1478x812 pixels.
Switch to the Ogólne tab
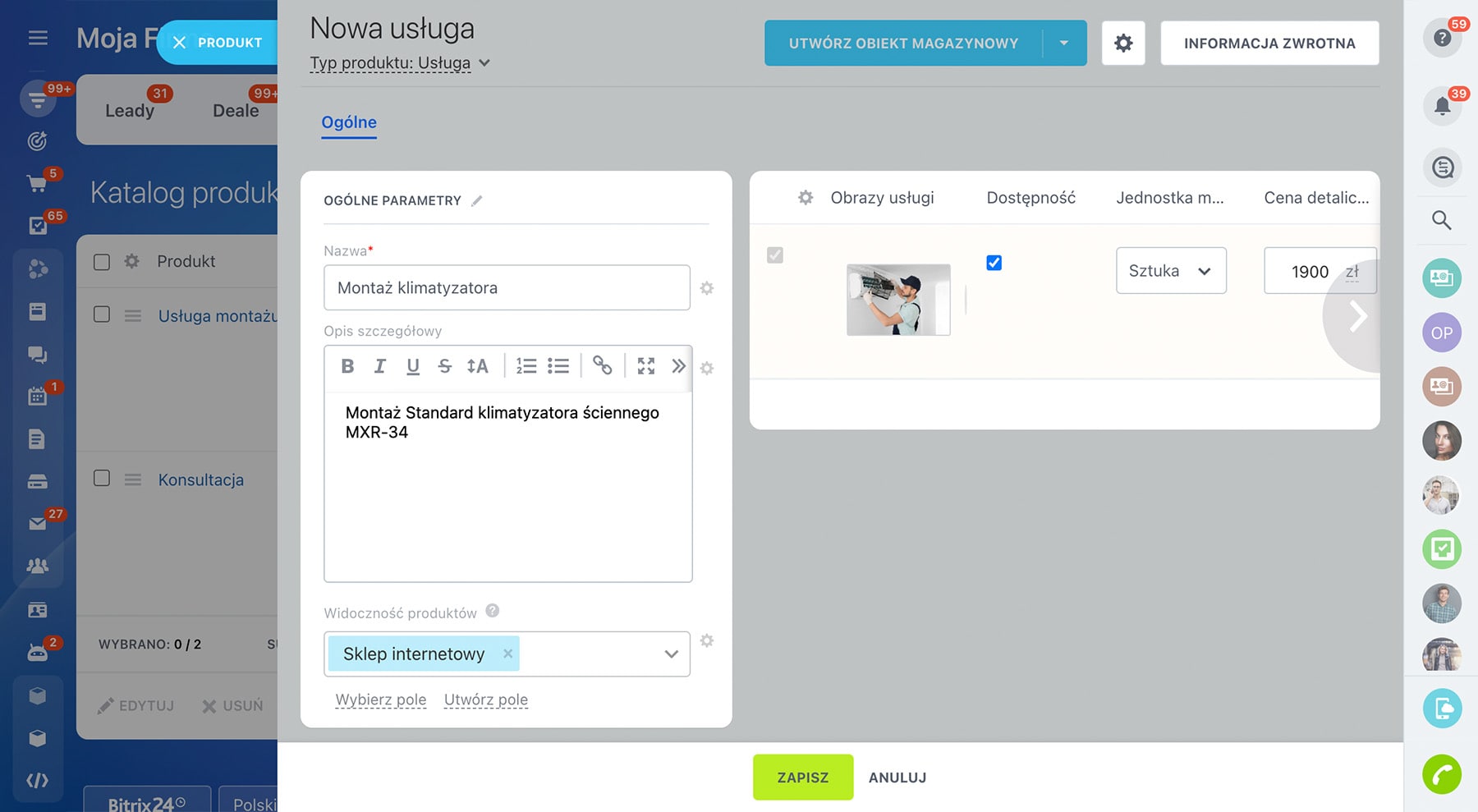tap(349, 122)
